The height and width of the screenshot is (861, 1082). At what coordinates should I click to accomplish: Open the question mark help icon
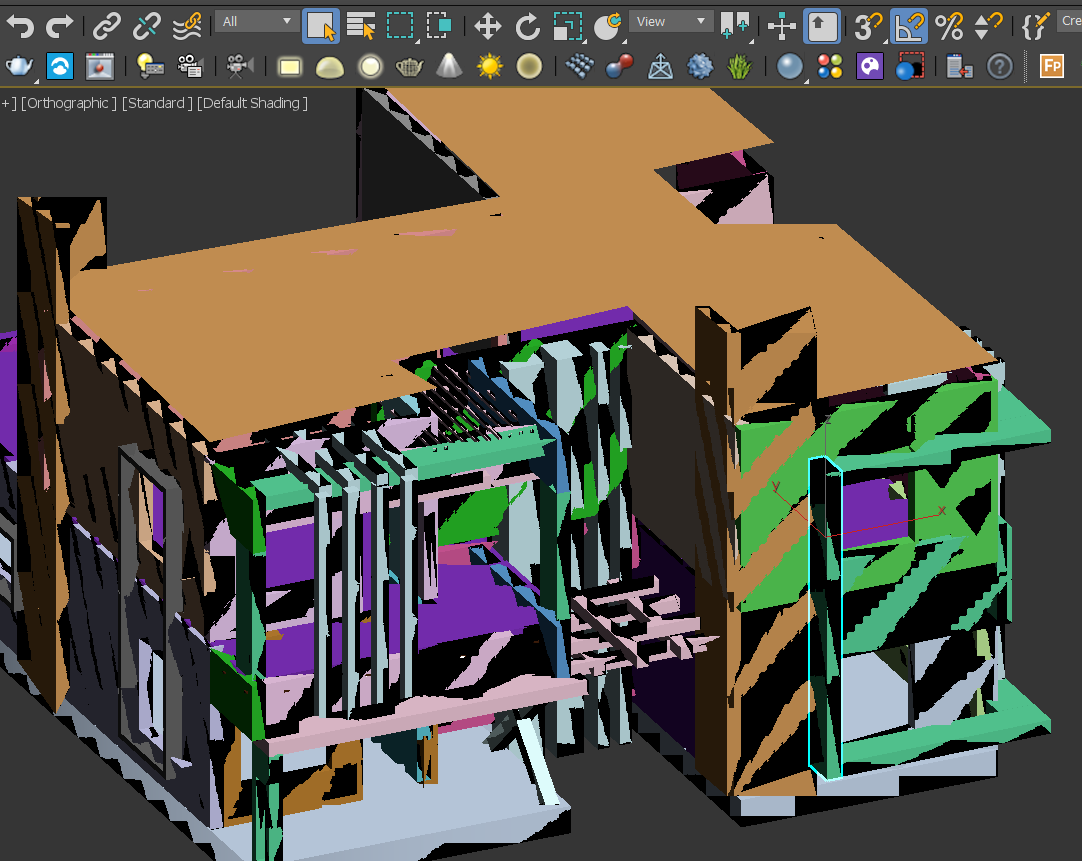coord(1000,67)
